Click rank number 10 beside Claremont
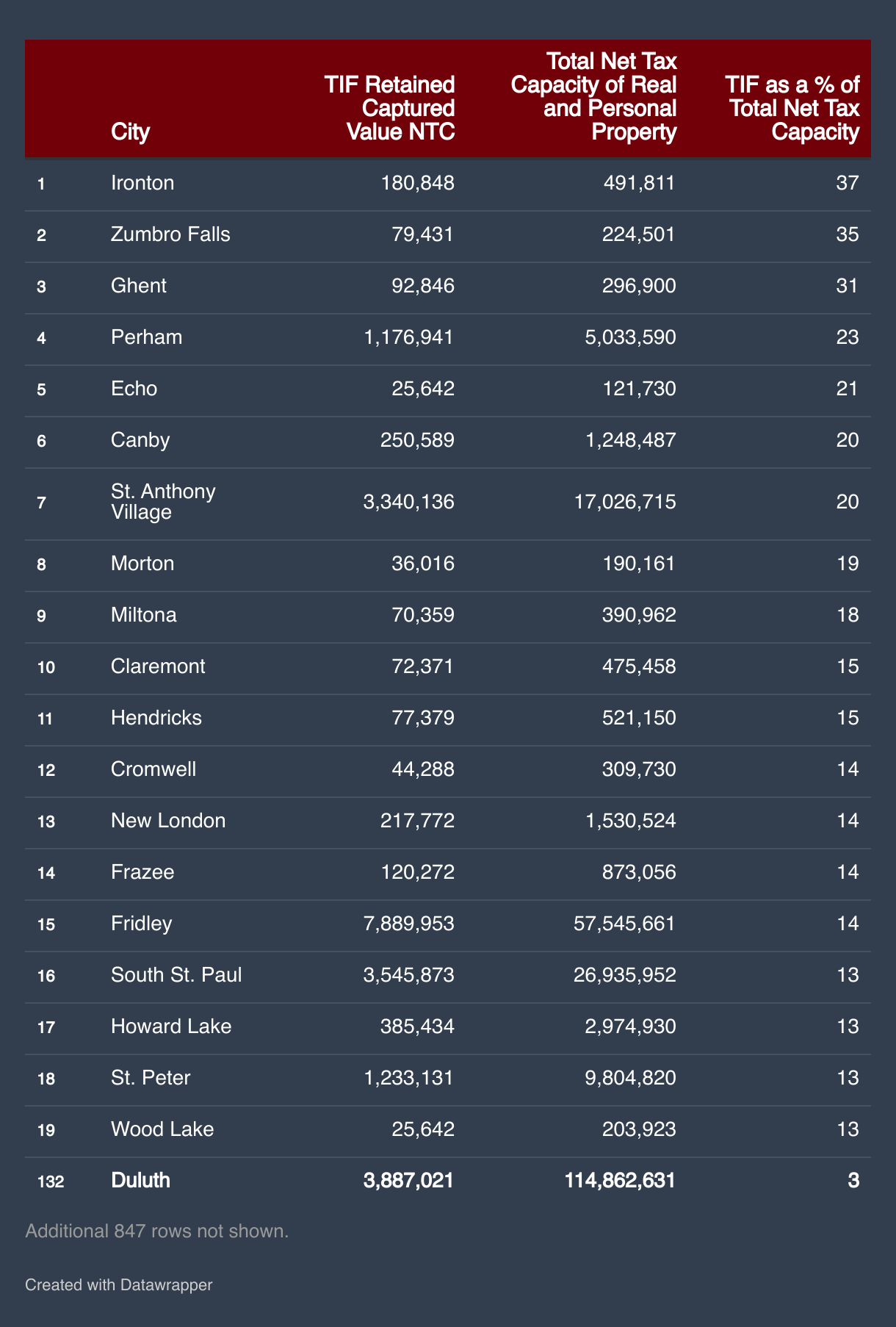The height and width of the screenshot is (1327, 896). [46, 667]
